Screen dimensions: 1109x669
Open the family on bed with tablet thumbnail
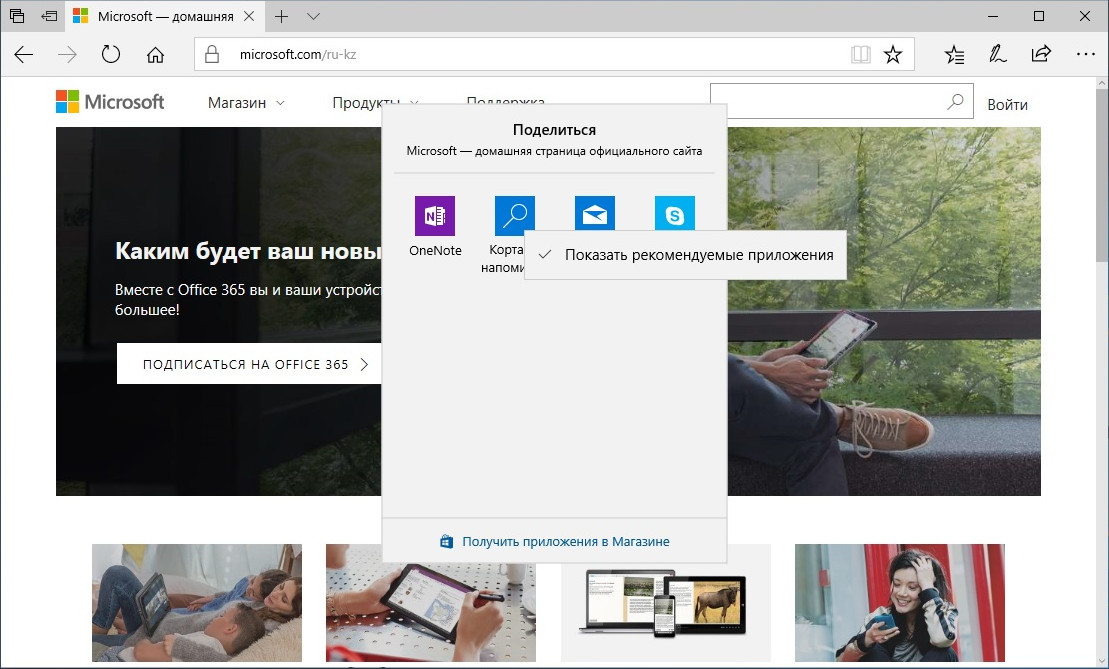pos(197,603)
